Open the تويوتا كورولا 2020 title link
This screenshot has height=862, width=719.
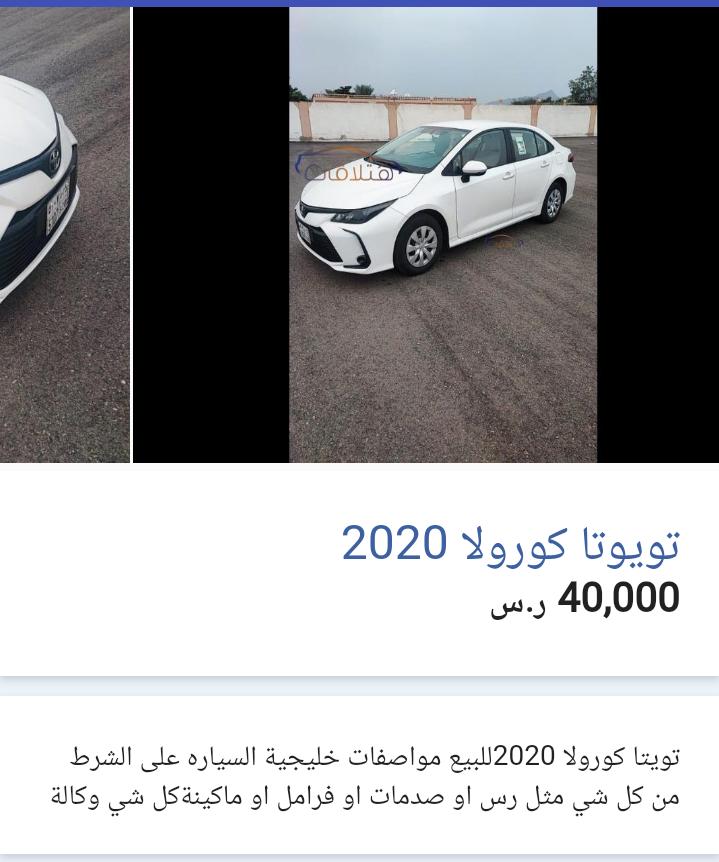[x=511, y=543]
